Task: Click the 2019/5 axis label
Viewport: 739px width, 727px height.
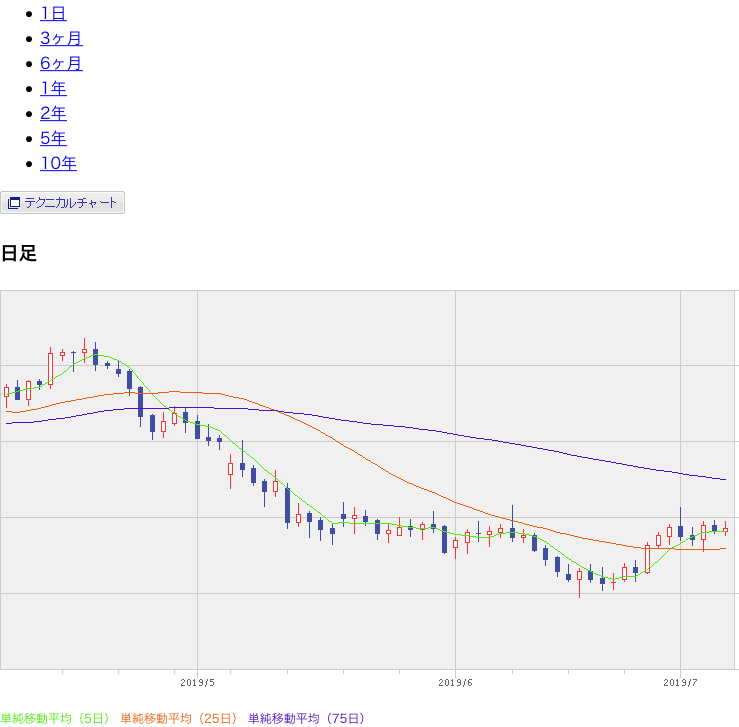Action: point(197,683)
